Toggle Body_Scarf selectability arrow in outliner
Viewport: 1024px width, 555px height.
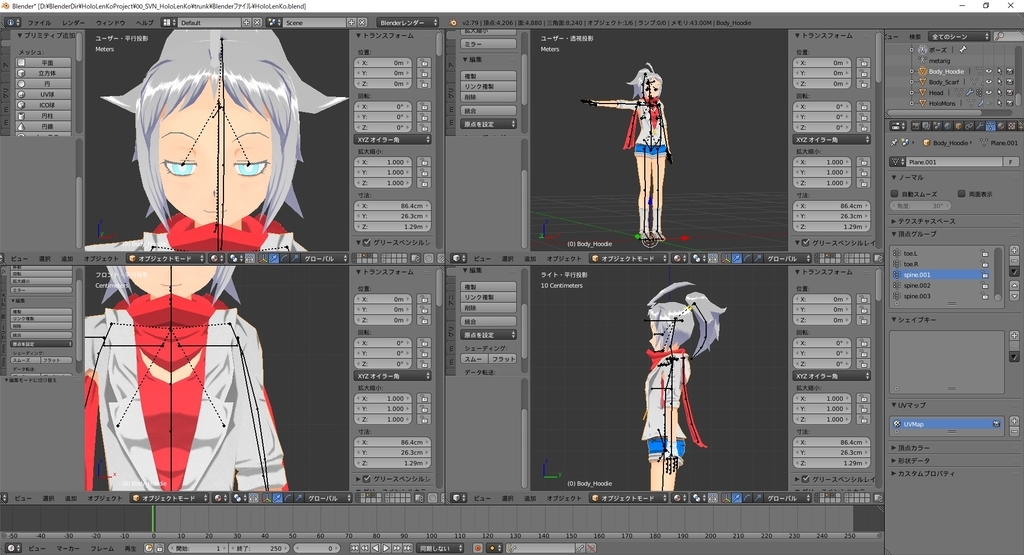(999, 82)
